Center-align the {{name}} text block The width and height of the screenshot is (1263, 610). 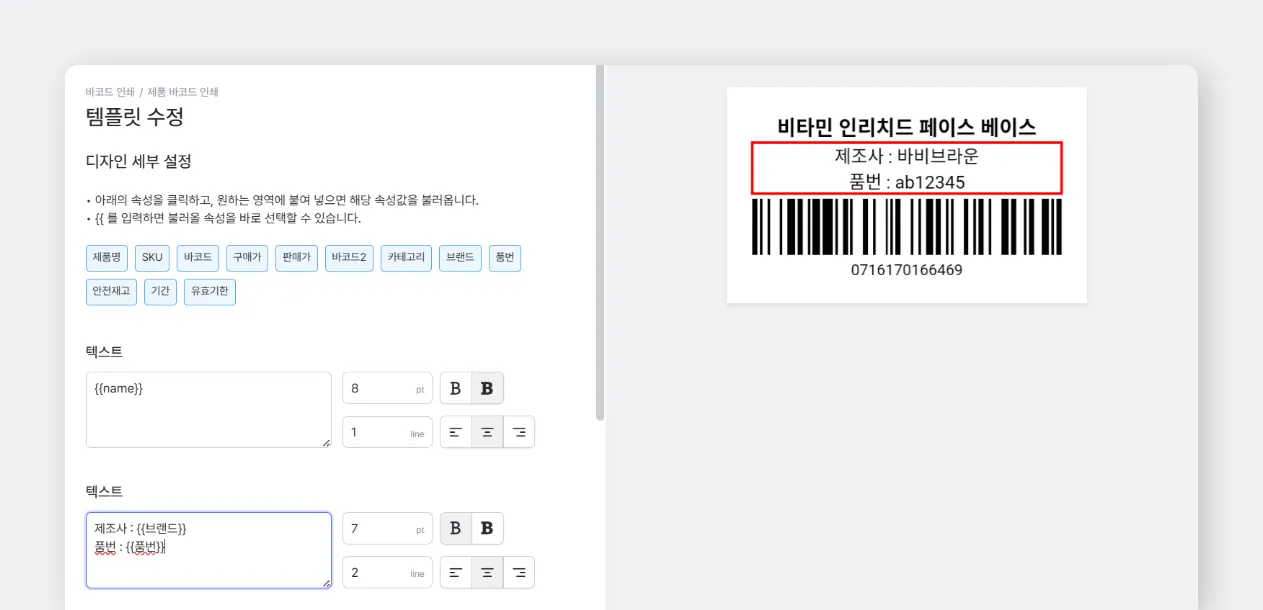pos(487,432)
